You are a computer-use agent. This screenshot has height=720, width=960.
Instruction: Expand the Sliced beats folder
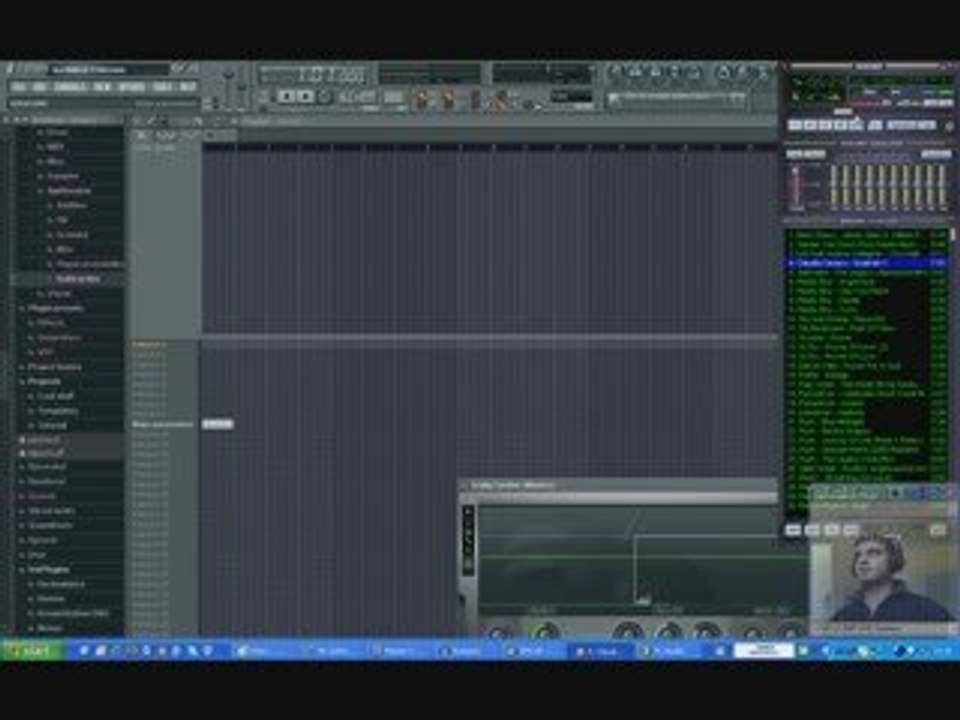click(51, 511)
